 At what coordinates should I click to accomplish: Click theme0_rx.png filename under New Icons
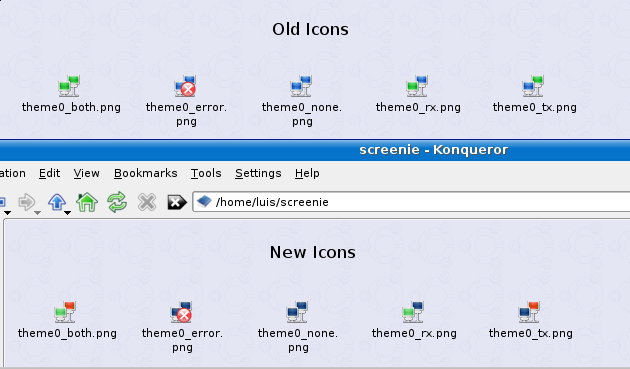414,333
